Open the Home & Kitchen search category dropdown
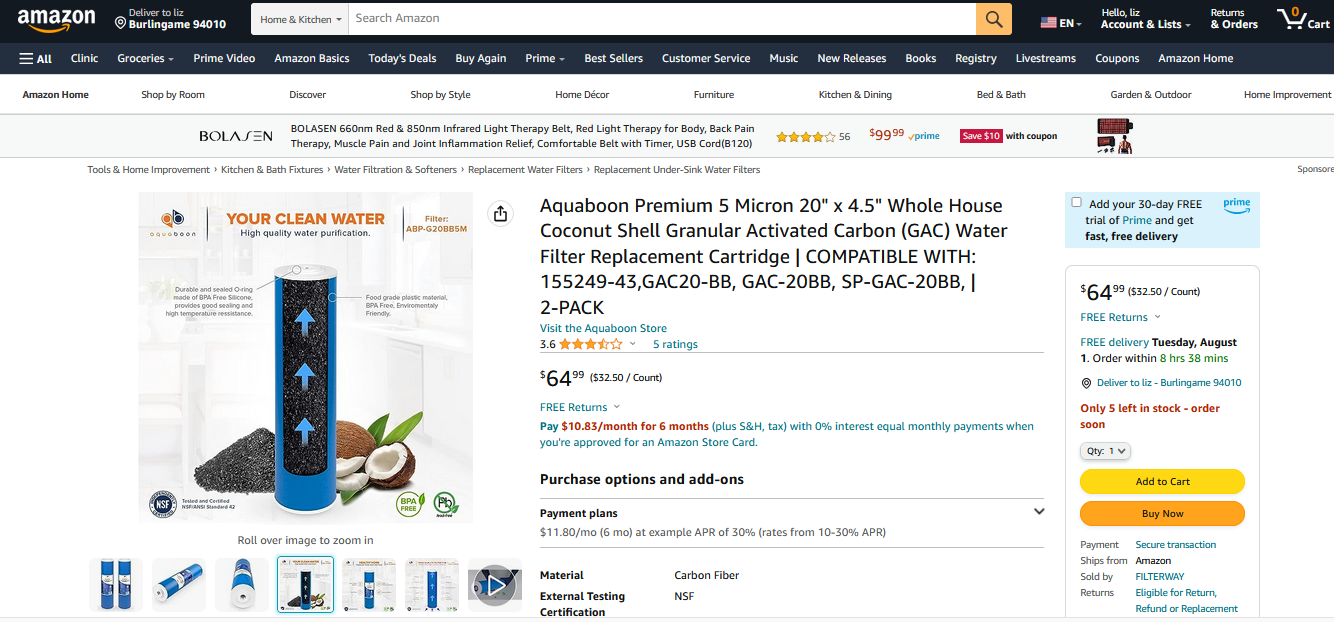Screen dimensions: 1334x622 coord(301,19)
